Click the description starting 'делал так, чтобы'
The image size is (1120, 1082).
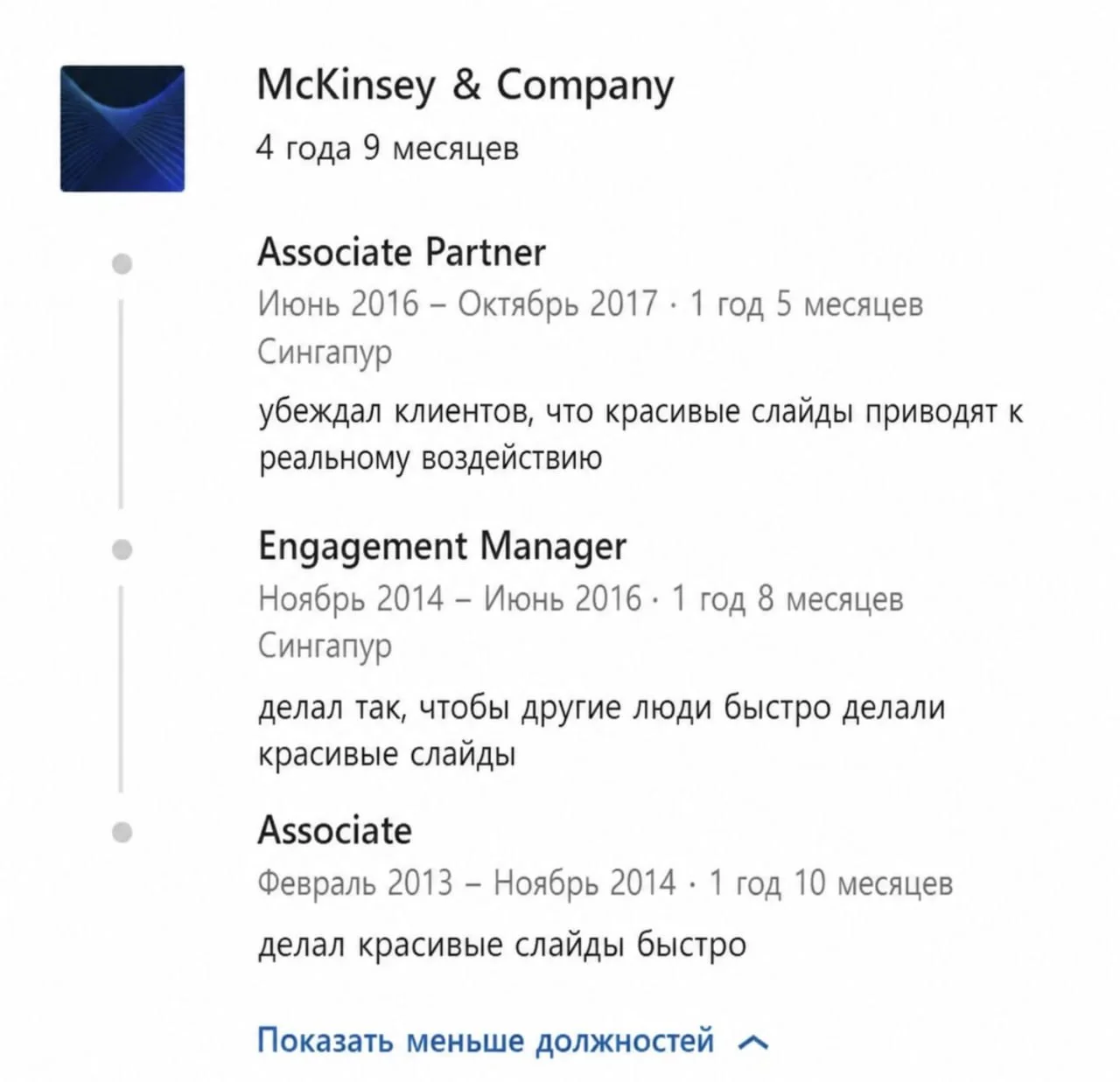tap(602, 729)
